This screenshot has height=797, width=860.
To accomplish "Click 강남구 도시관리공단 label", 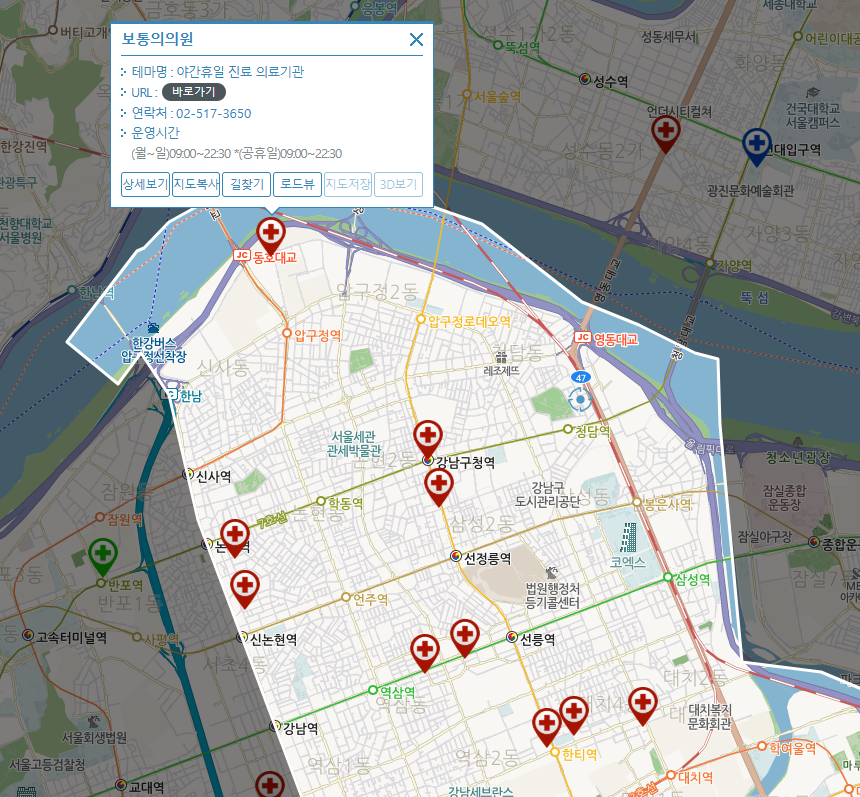I will tap(547, 494).
